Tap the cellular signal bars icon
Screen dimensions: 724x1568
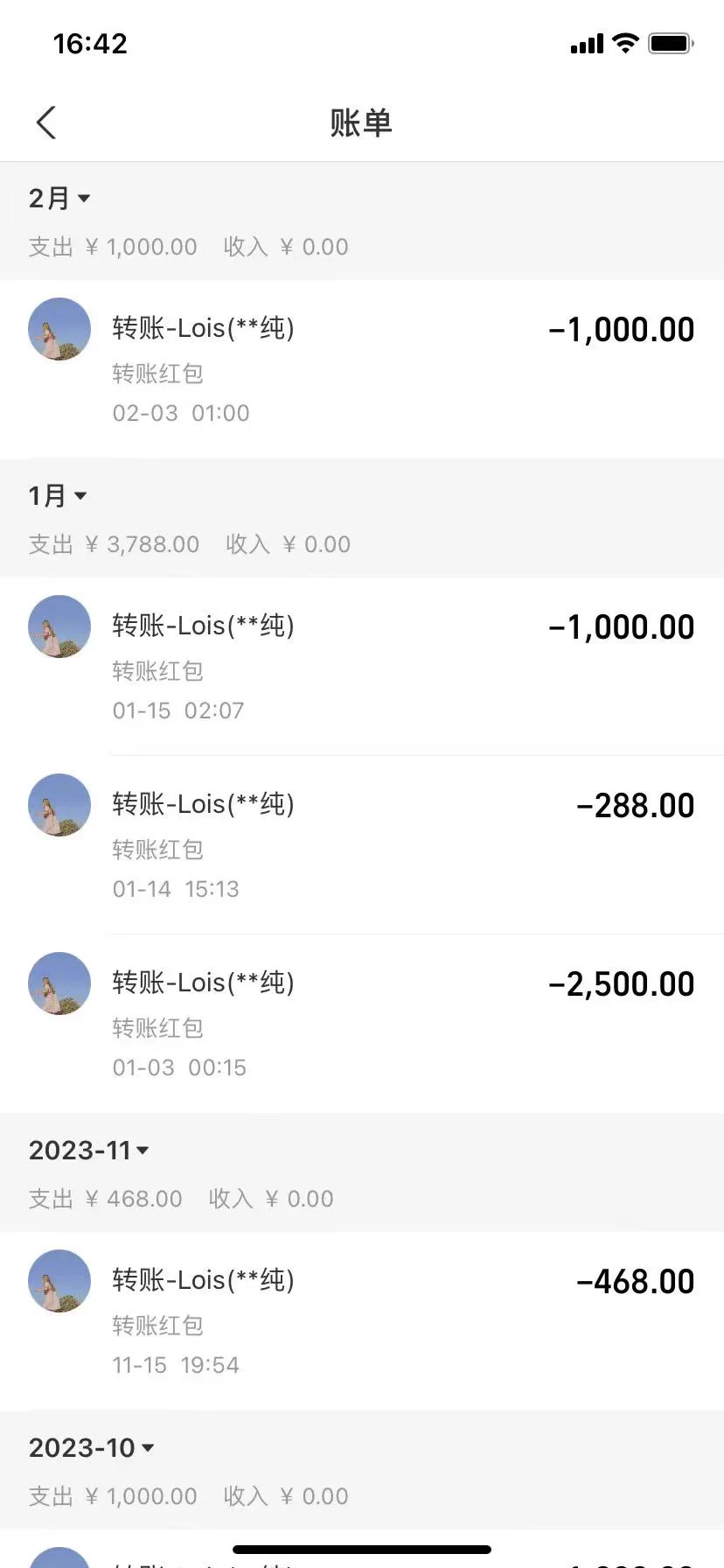587,44
